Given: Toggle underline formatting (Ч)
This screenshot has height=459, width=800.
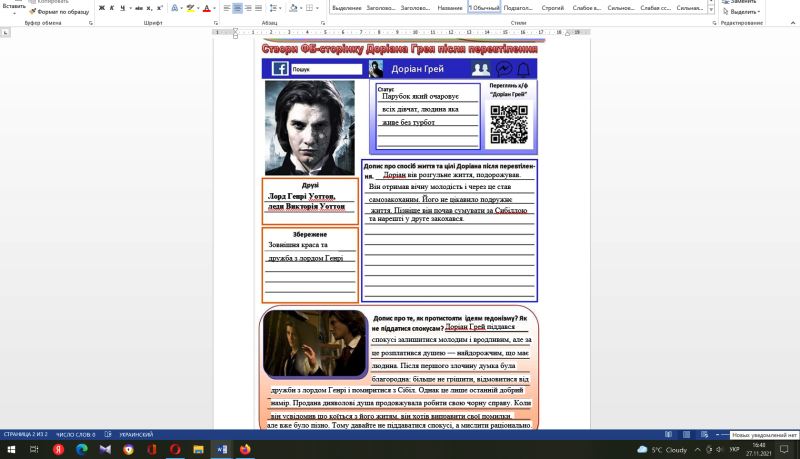Looking at the screenshot, I should pos(122,8).
